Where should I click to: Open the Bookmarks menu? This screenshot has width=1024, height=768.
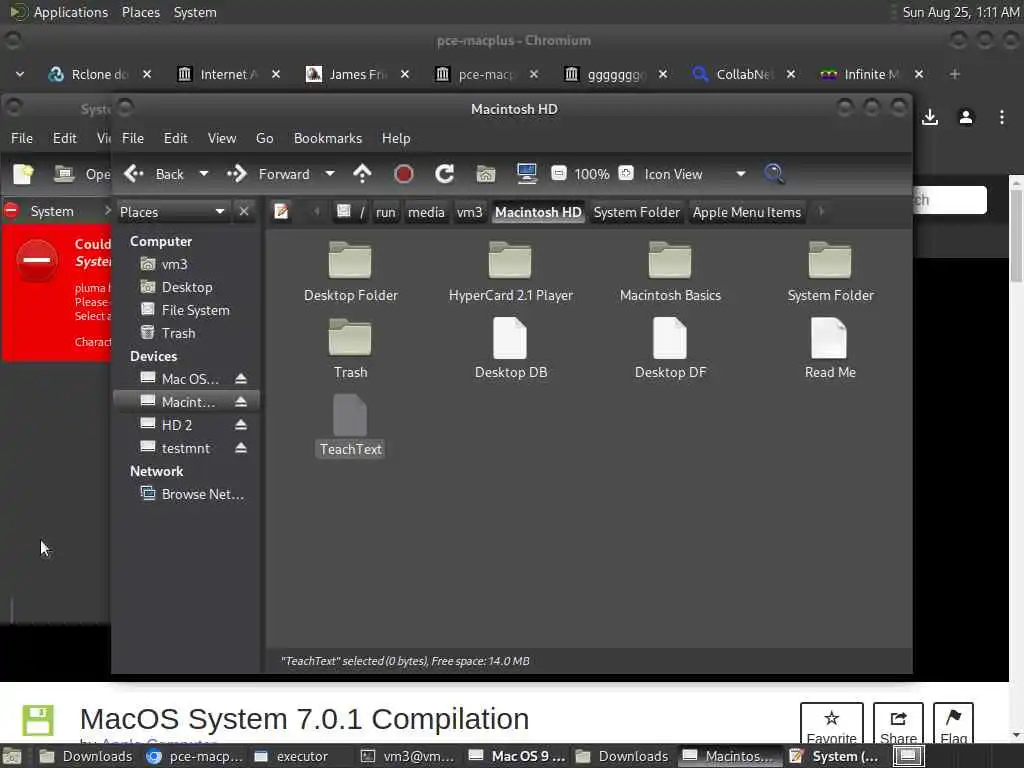(328, 138)
